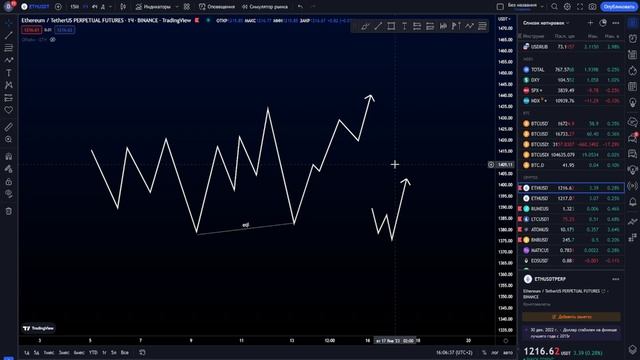Open the chart style candles icon
The height and width of the screenshot is (360, 640).
pos(123,7)
